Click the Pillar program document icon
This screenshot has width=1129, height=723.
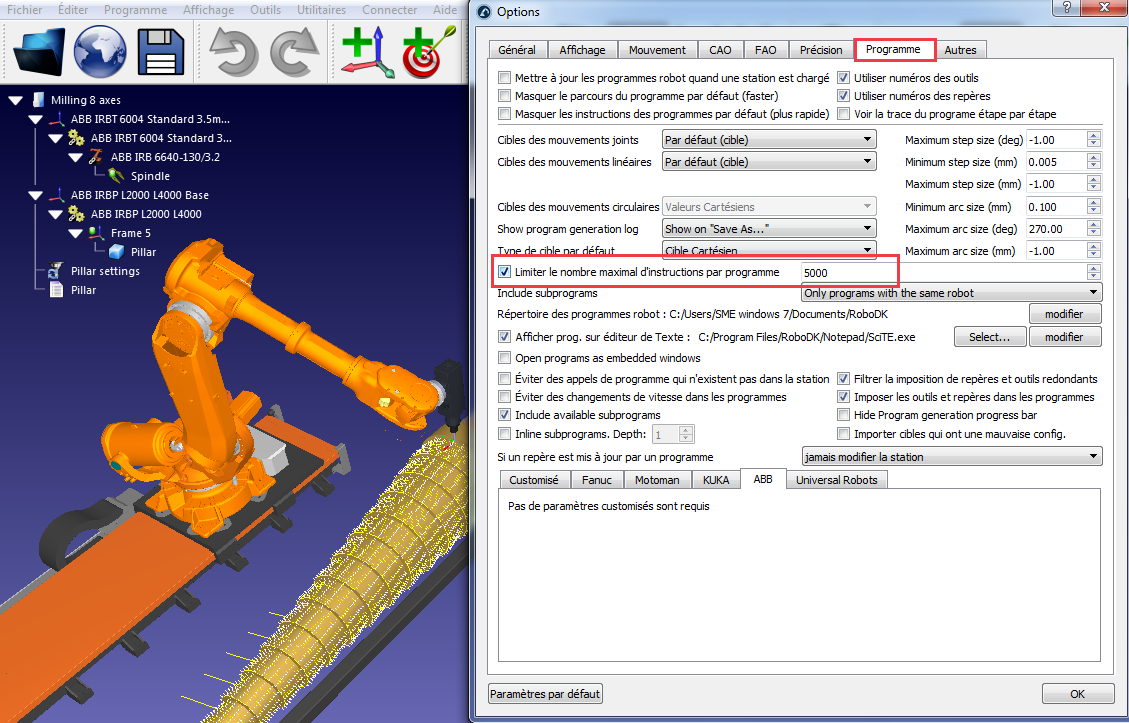[55, 290]
